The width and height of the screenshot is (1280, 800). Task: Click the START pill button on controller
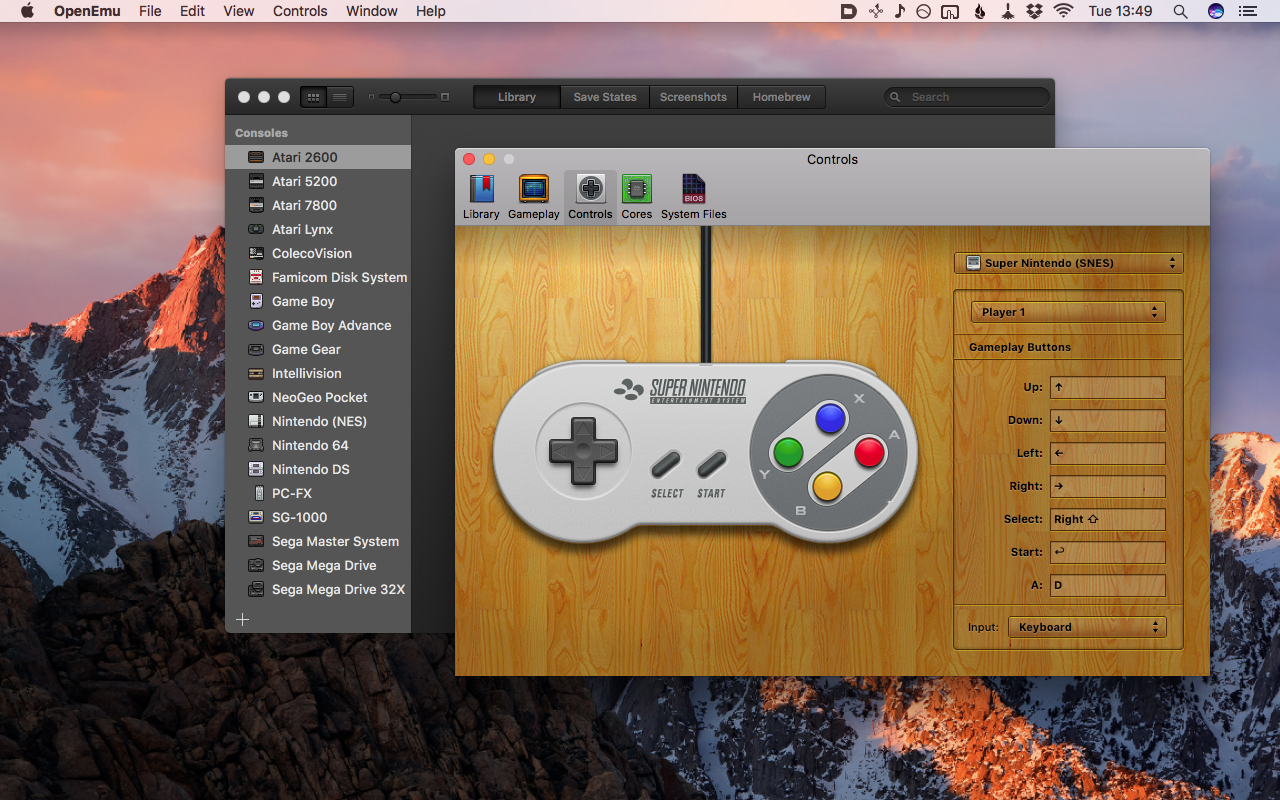[x=711, y=465]
